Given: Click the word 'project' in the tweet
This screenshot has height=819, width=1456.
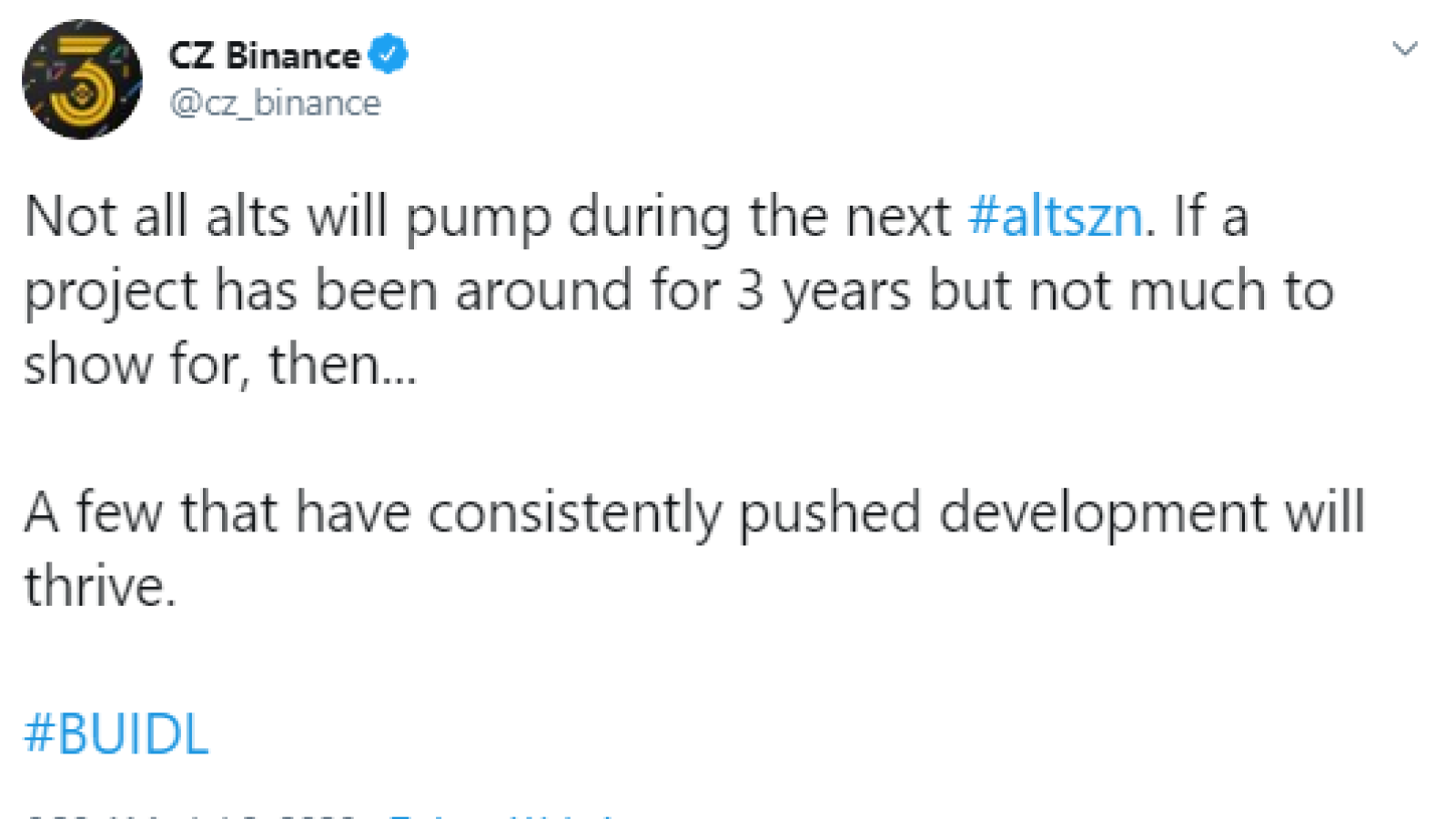Looking at the screenshot, I should coord(110,294).
